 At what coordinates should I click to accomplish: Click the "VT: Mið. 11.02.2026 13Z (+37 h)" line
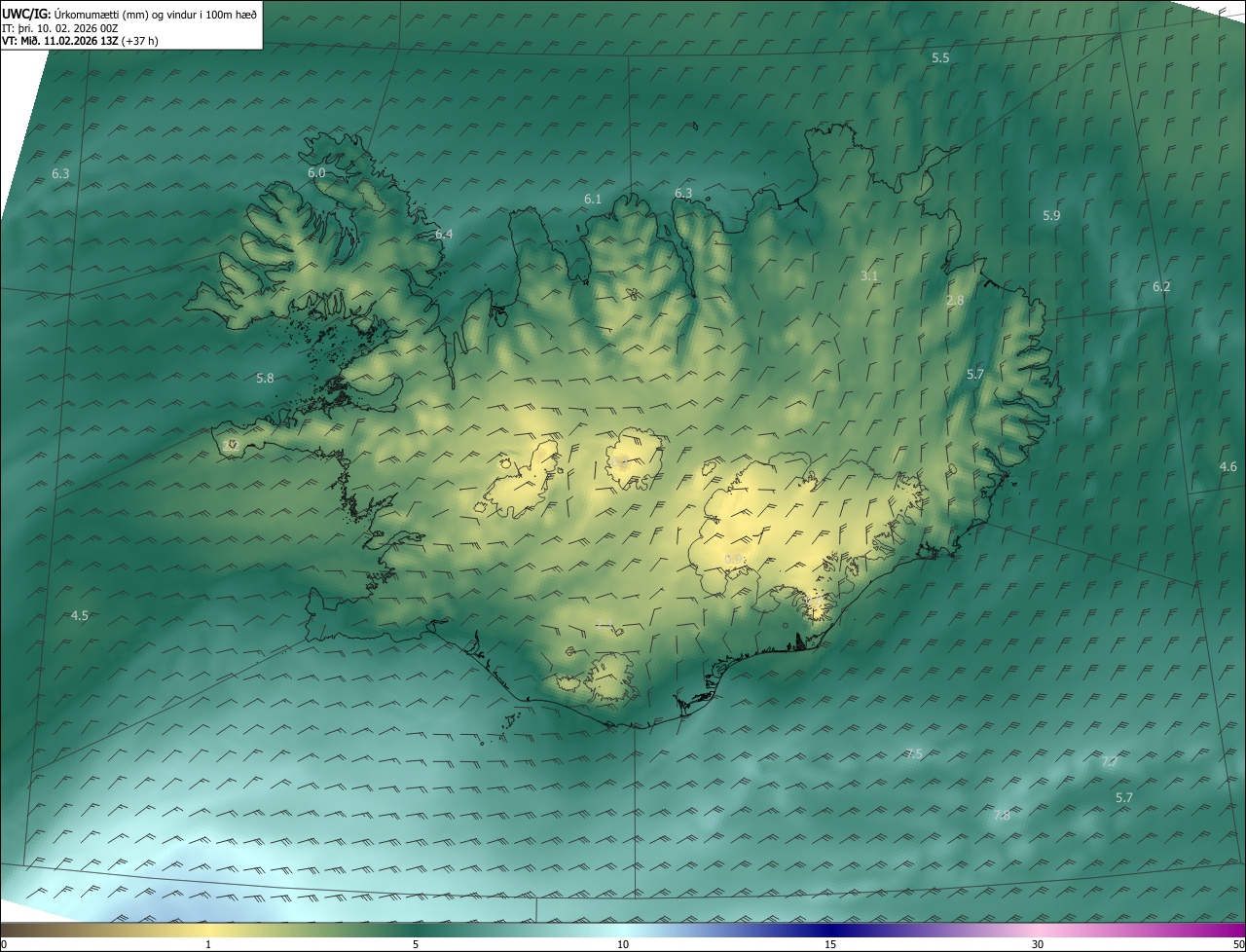[x=80, y=41]
